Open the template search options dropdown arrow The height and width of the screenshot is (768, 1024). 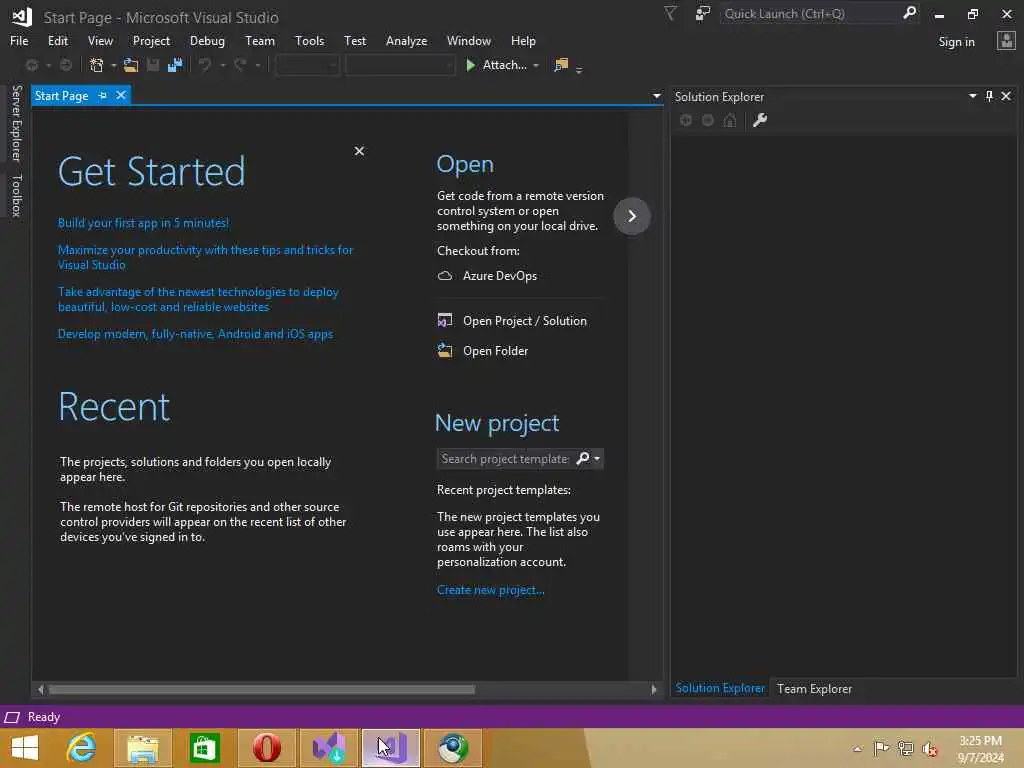[x=596, y=458]
